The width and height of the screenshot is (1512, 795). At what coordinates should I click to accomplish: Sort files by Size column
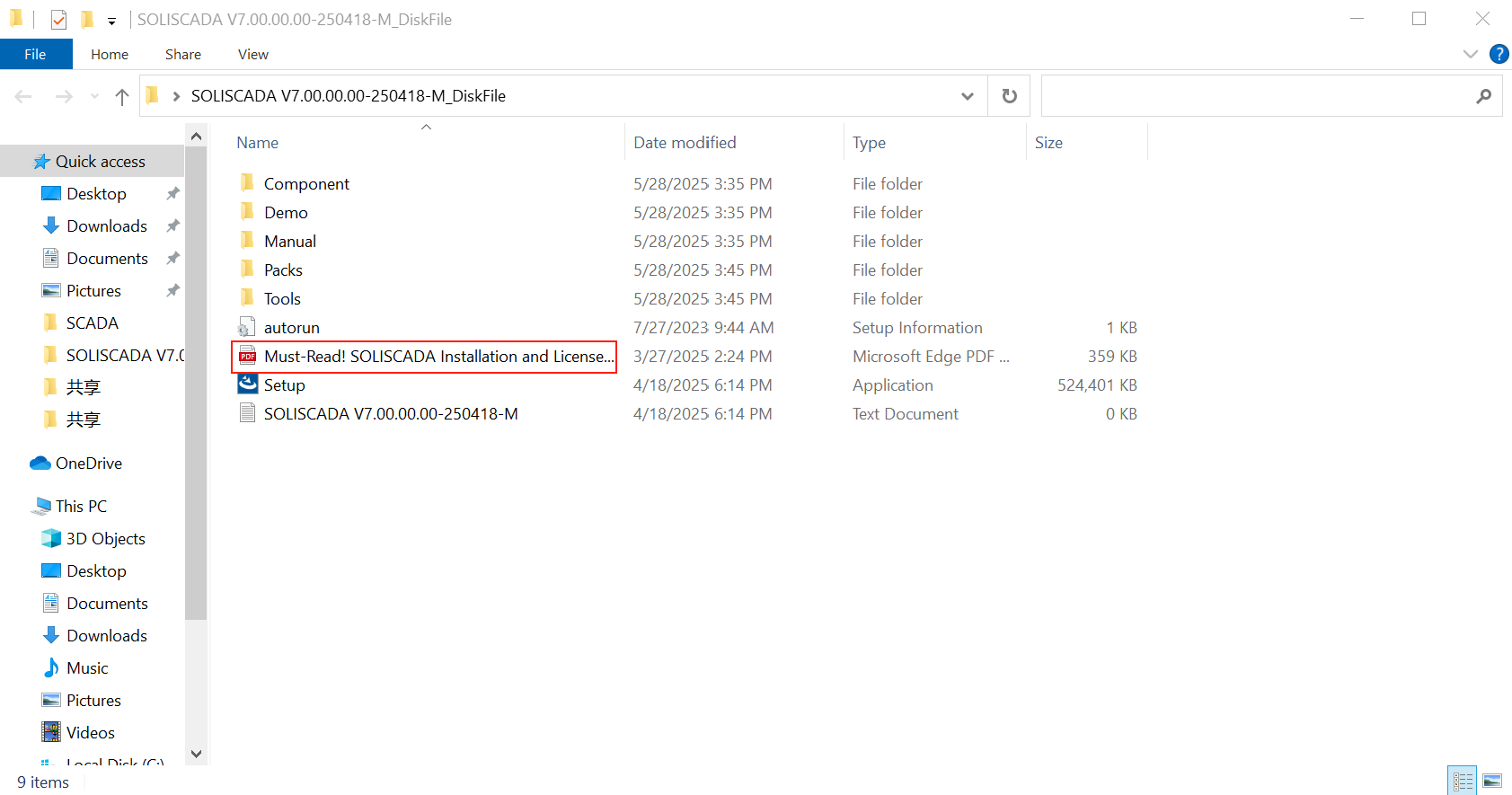[1048, 143]
